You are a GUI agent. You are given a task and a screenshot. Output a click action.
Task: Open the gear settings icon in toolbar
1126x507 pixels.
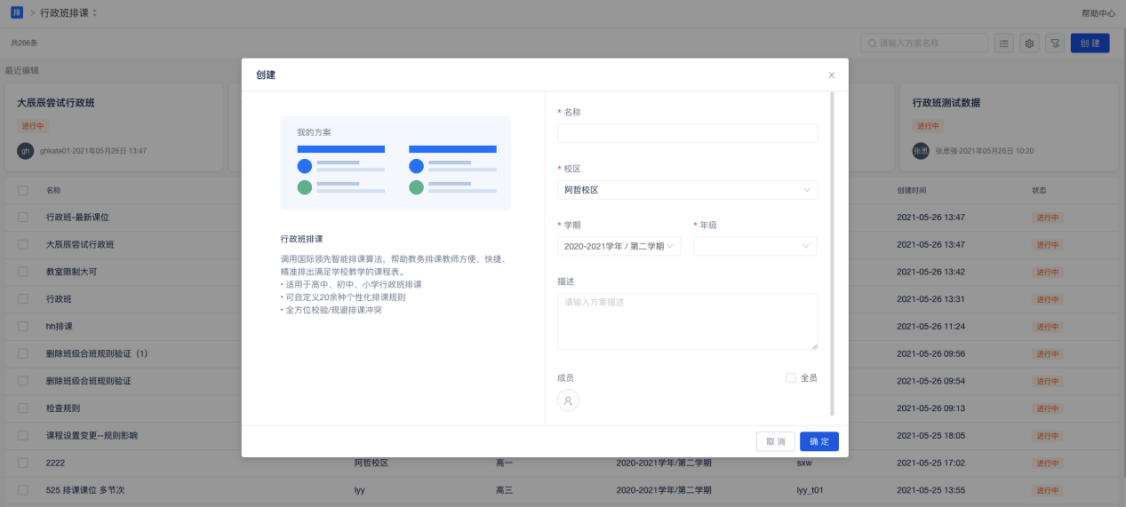point(1029,43)
